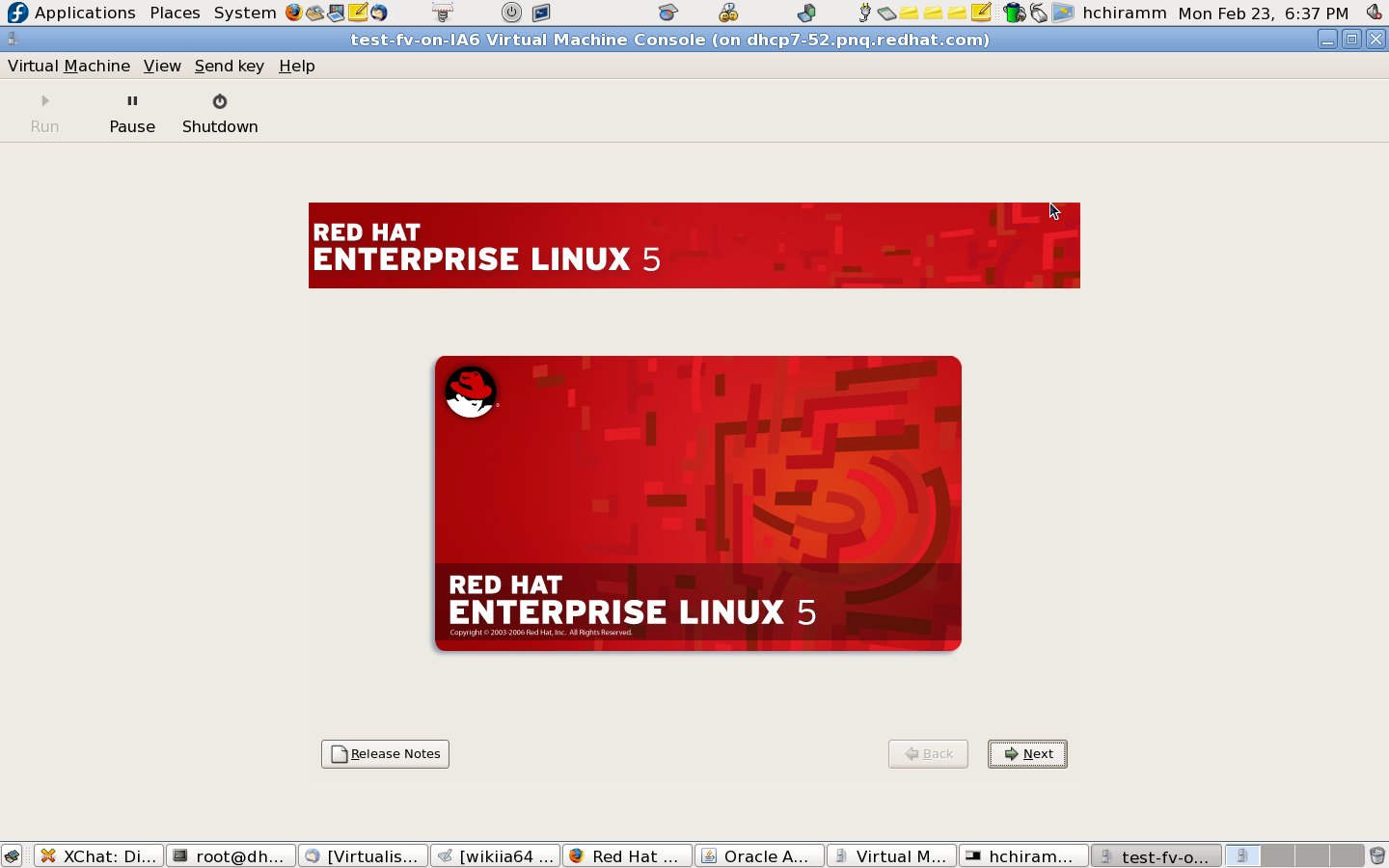The image size is (1389, 868).
Task: Click the network monitor icon near username
Action: coord(1062,13)
